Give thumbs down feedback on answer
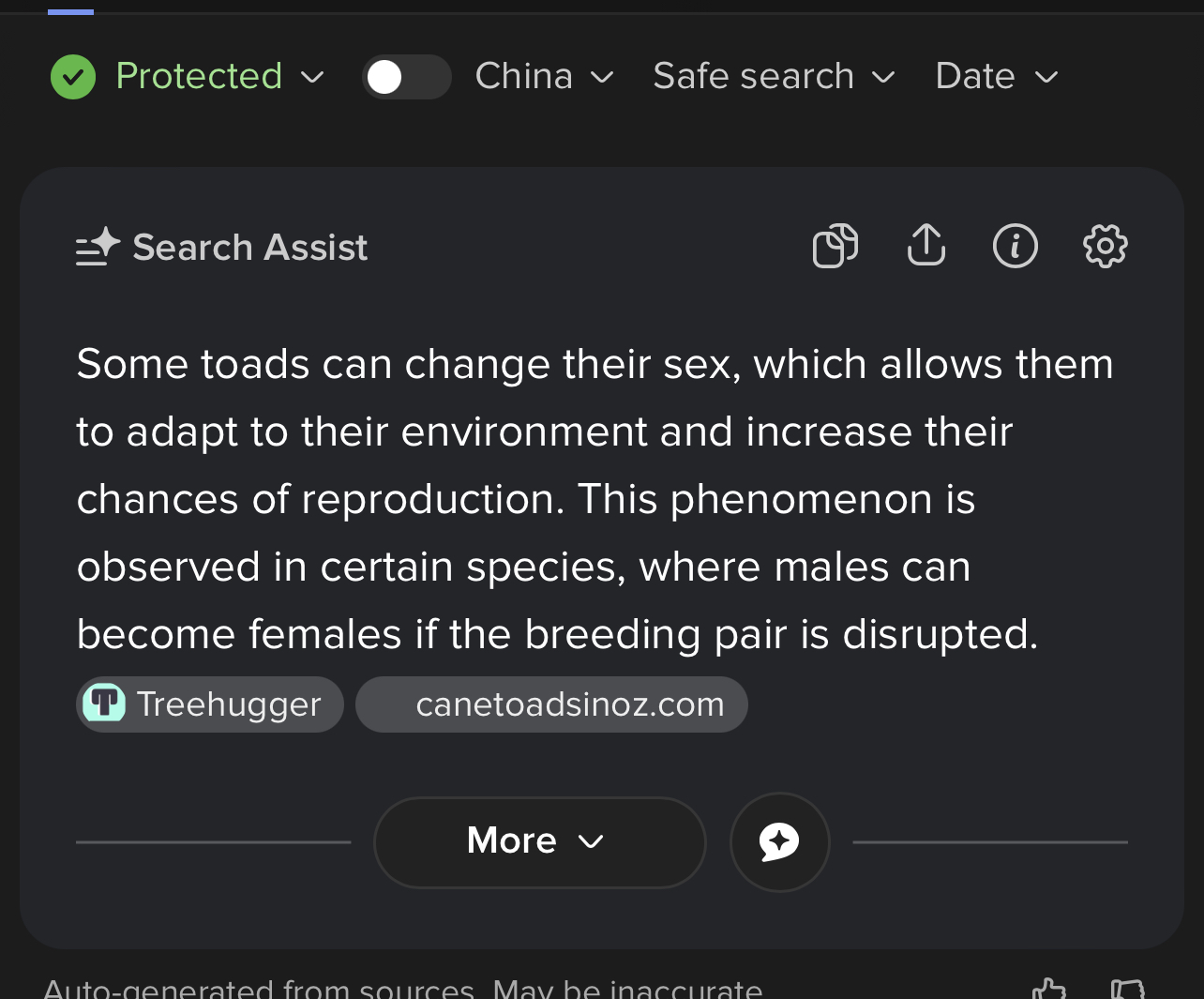The height and width of the screenshot is (999, 1204). click(x=1127, y=989)
